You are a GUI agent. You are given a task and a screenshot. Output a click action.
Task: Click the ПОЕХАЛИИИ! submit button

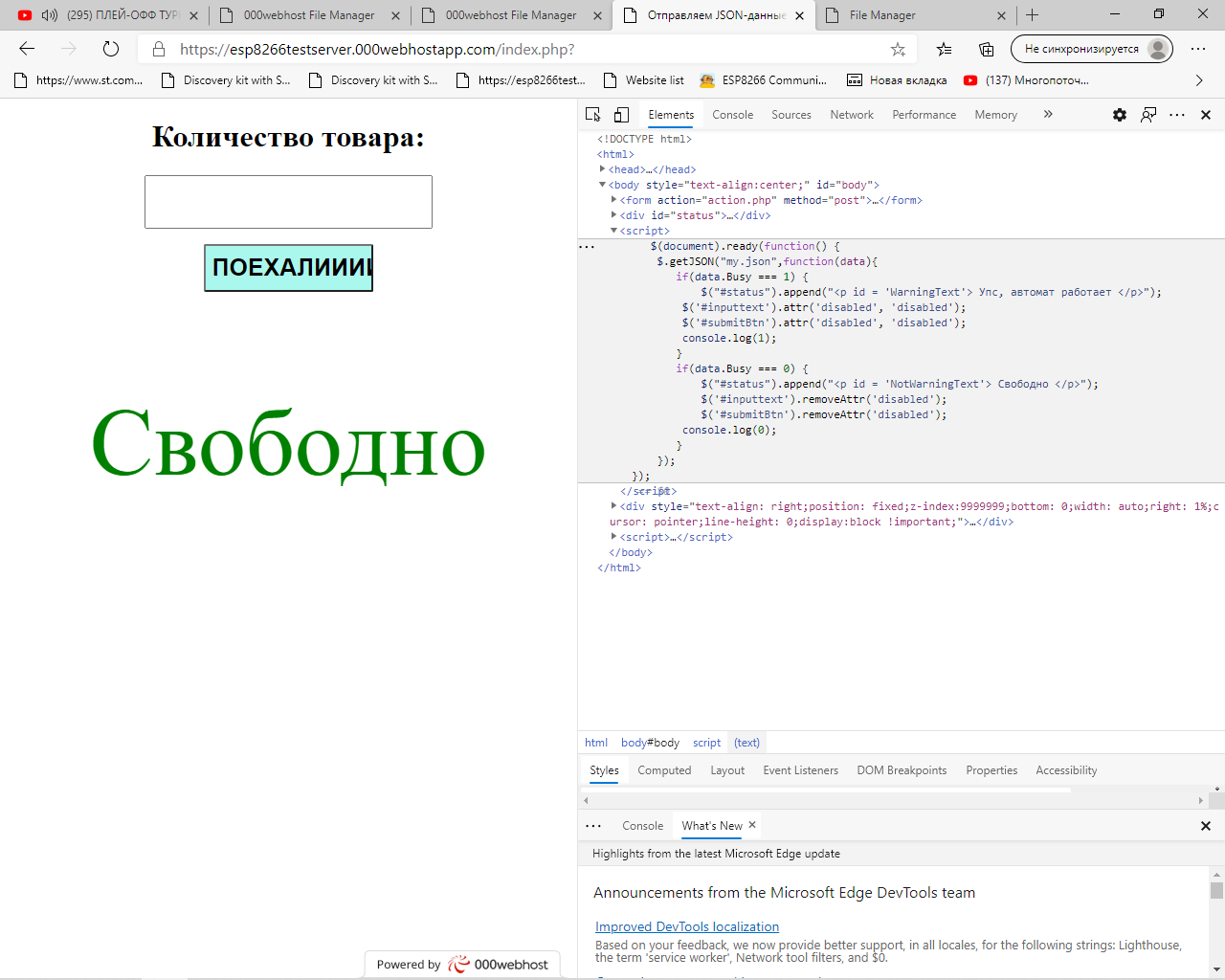288,268
